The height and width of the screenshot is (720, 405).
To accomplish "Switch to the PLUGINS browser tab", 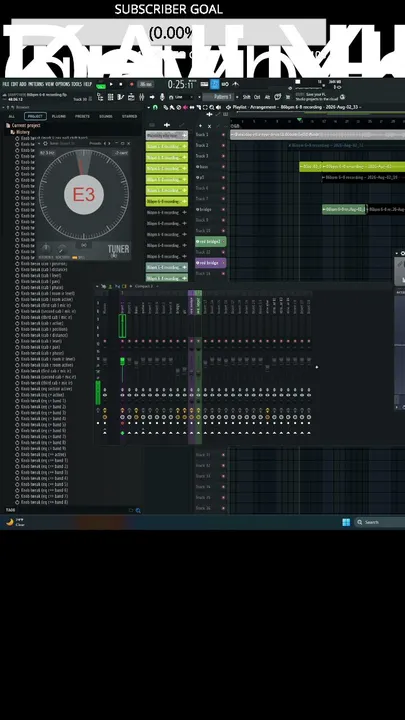I will pyautogui.click(x=59, y=116).
